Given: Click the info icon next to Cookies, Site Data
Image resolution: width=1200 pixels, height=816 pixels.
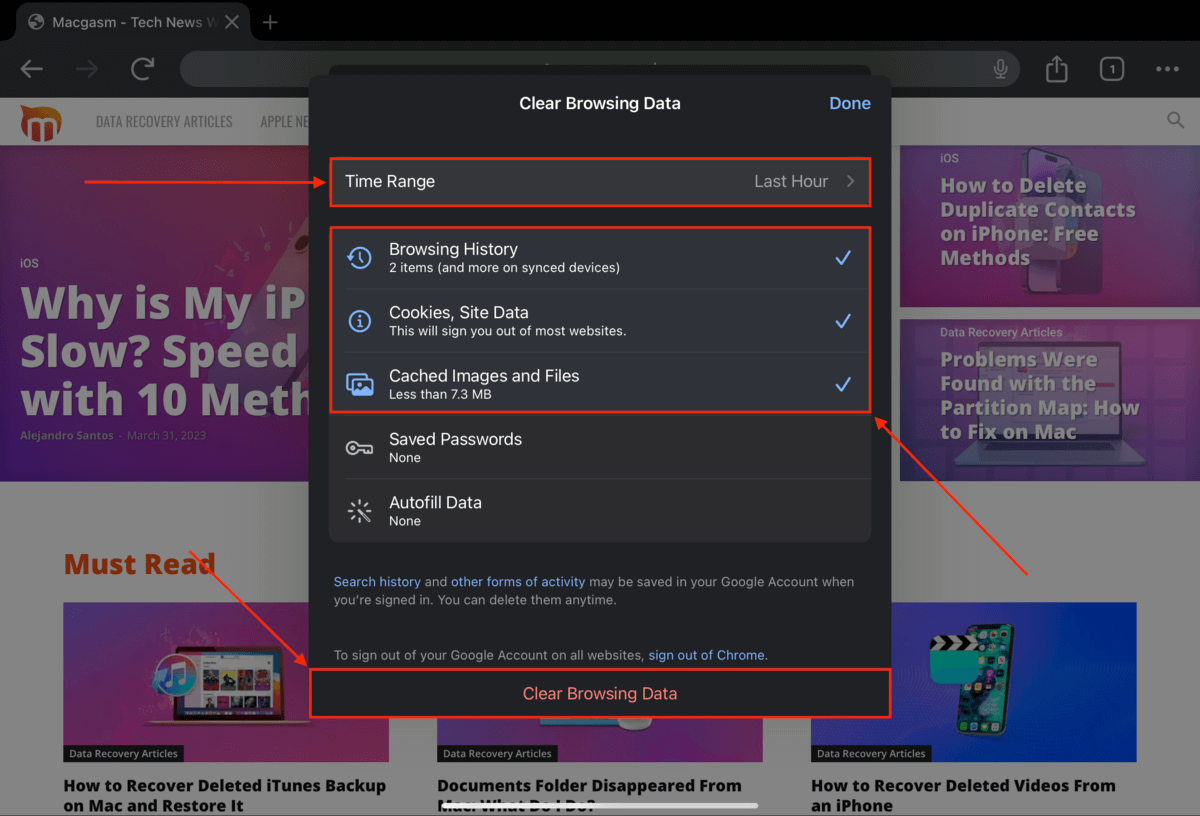Looking at the screenshot, I should (360, 320).
